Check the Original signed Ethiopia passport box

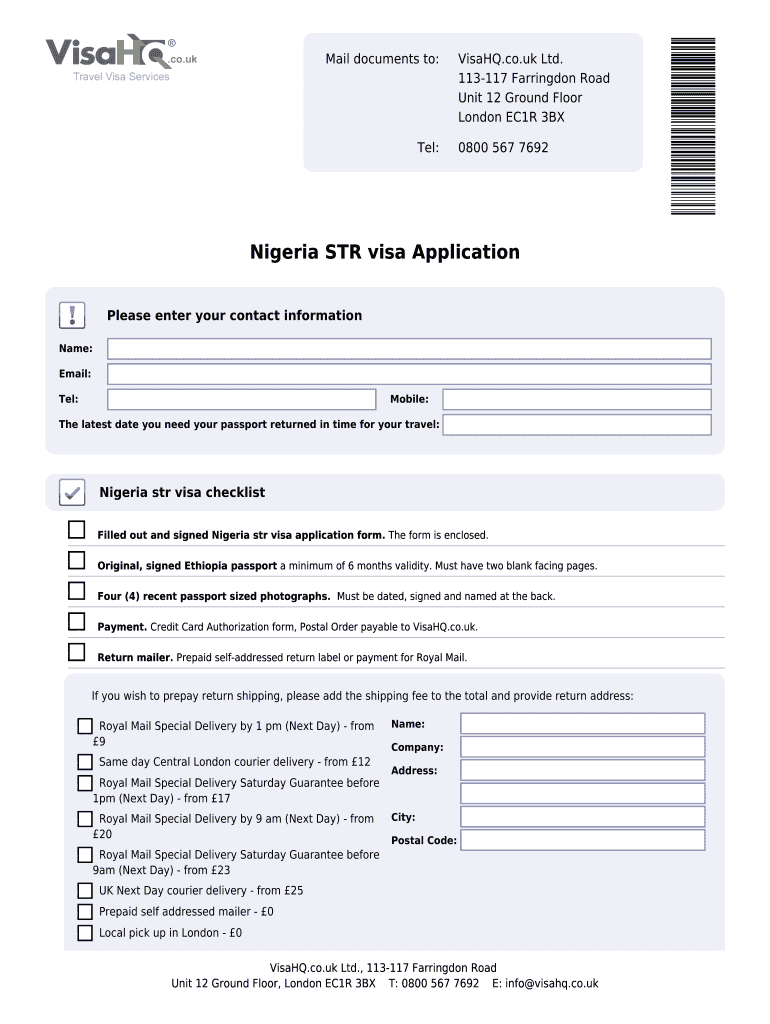coord(77,560)
